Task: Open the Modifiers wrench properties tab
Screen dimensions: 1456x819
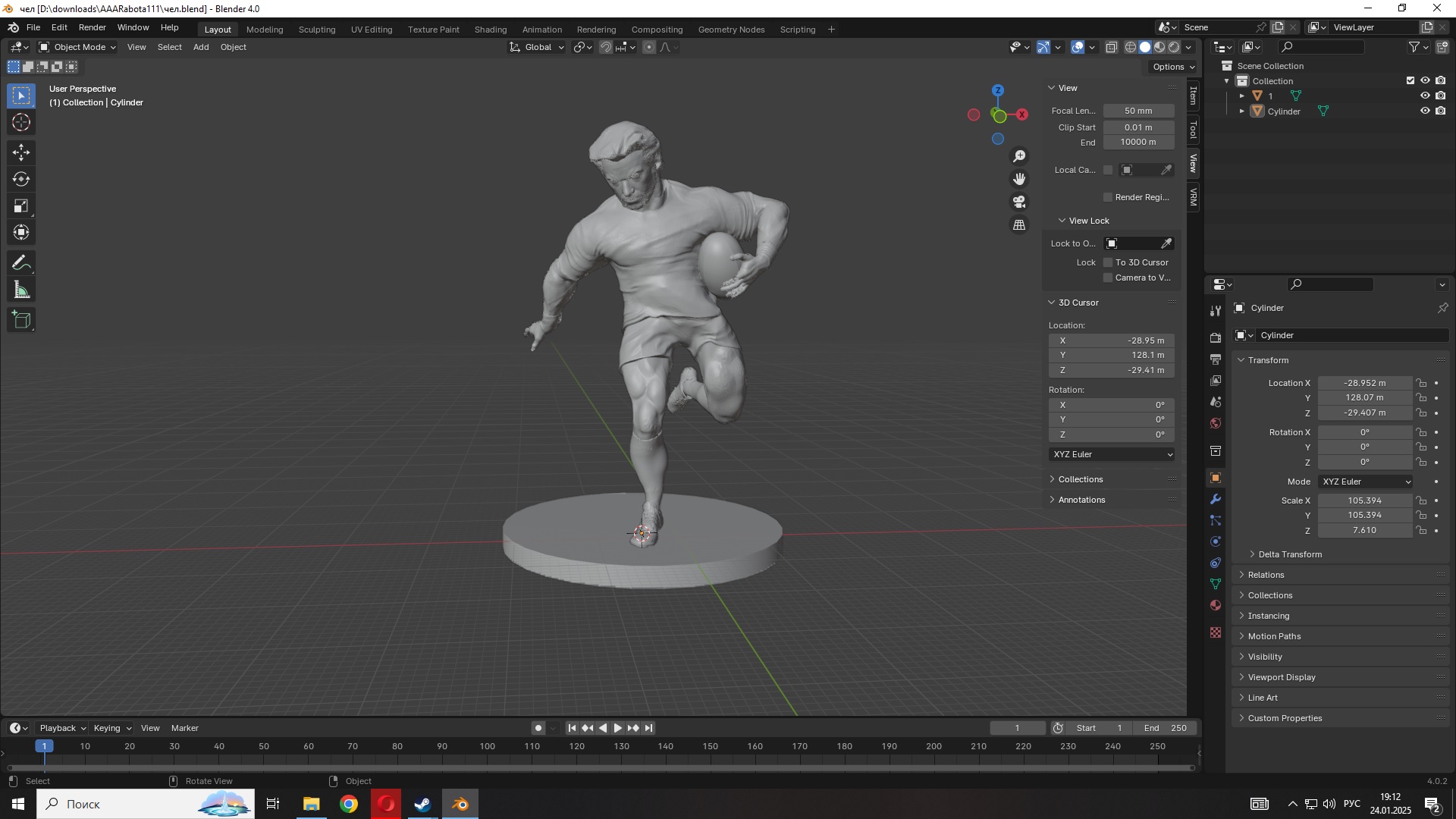Action: point(1216,499)
